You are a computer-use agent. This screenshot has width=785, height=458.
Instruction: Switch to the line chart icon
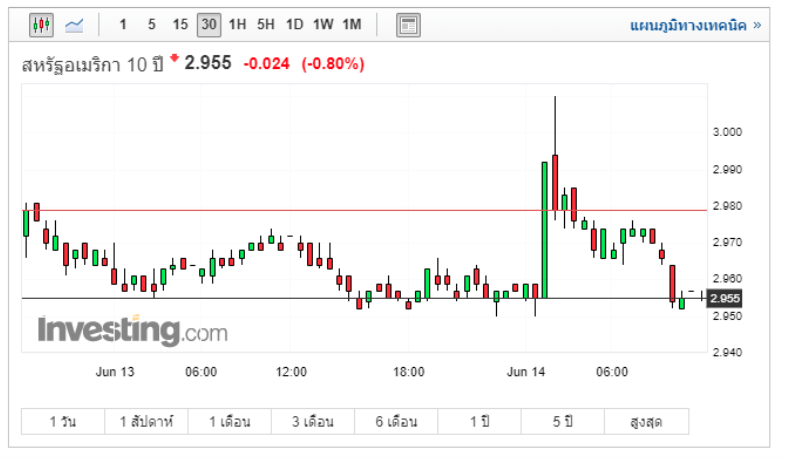[74, 24]
